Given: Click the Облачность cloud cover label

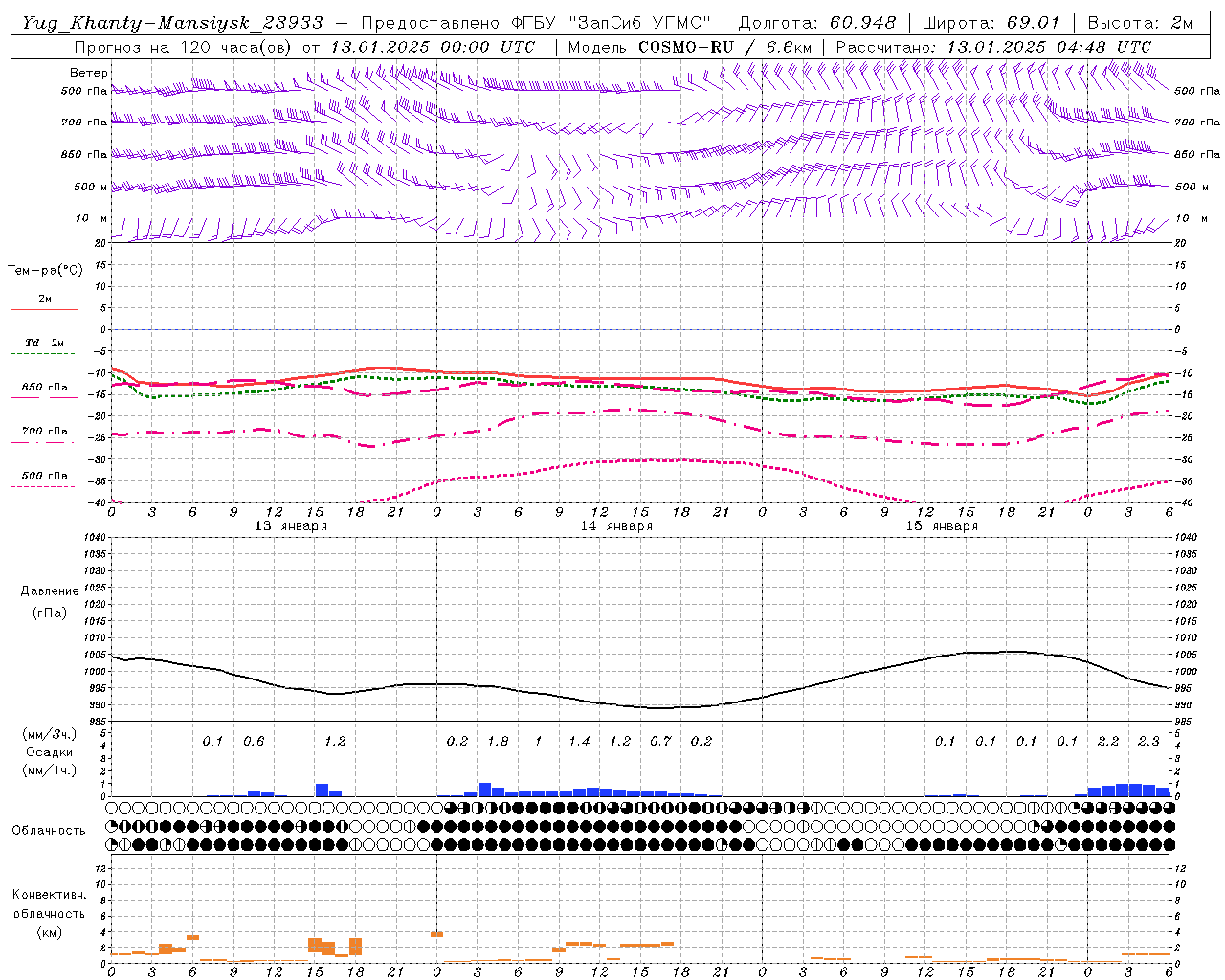Looking at the screenshot, I should coord(49,831).
